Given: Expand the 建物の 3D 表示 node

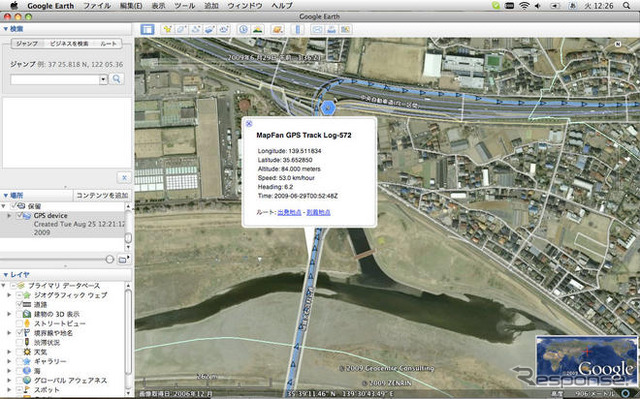Looking at the screenshot, I should tap(9, 314).
